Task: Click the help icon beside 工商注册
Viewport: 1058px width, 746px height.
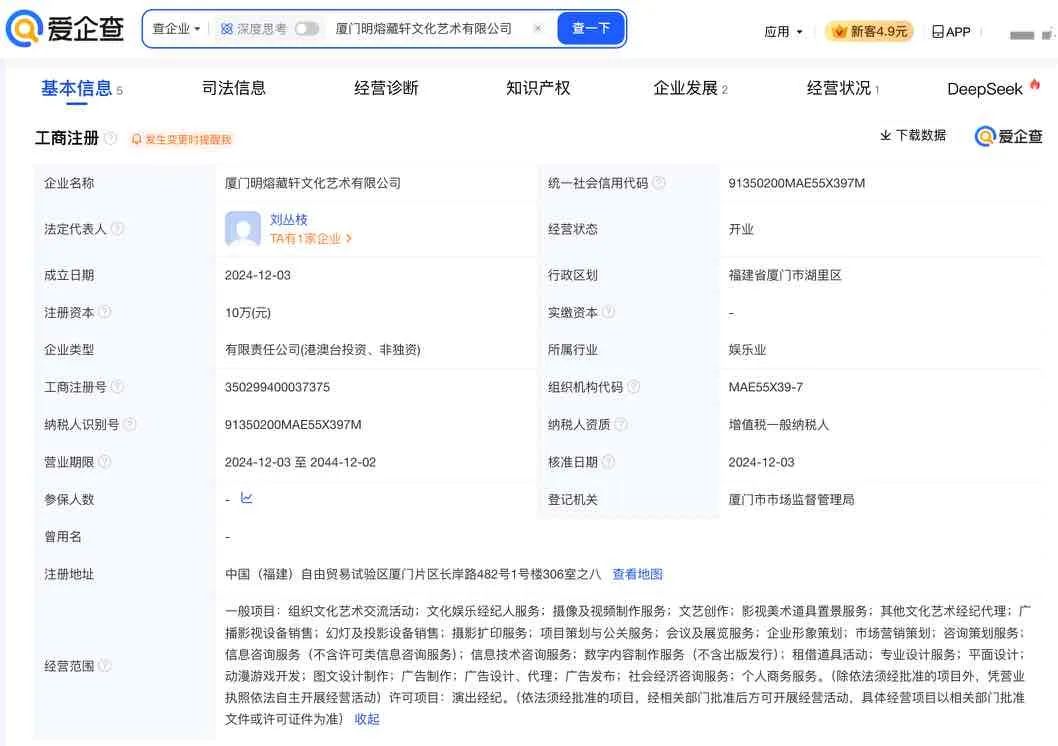Action: pos(110,138)
